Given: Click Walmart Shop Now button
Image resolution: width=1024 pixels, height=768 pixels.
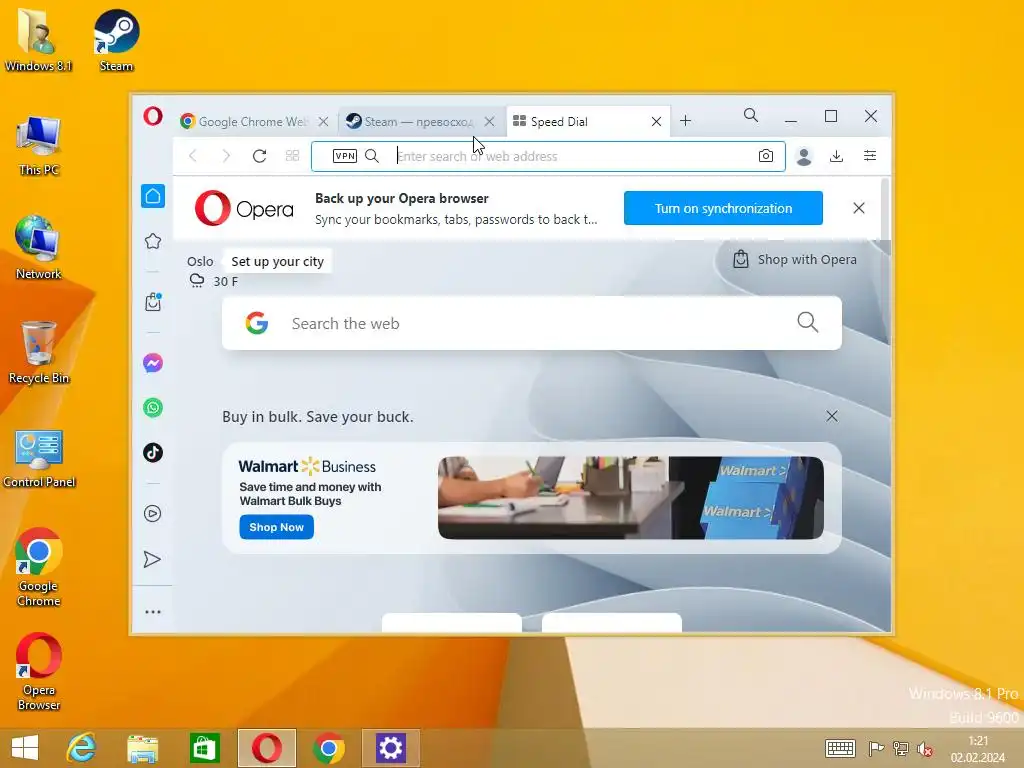Looking at the screenshot, I should [276, 527].
